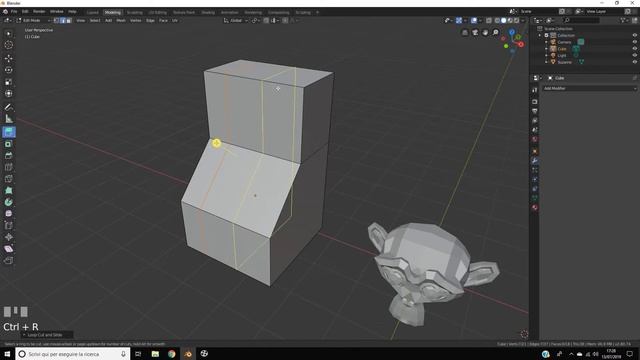
Task: Enable vertex select mode
Action: pos(57,20)
